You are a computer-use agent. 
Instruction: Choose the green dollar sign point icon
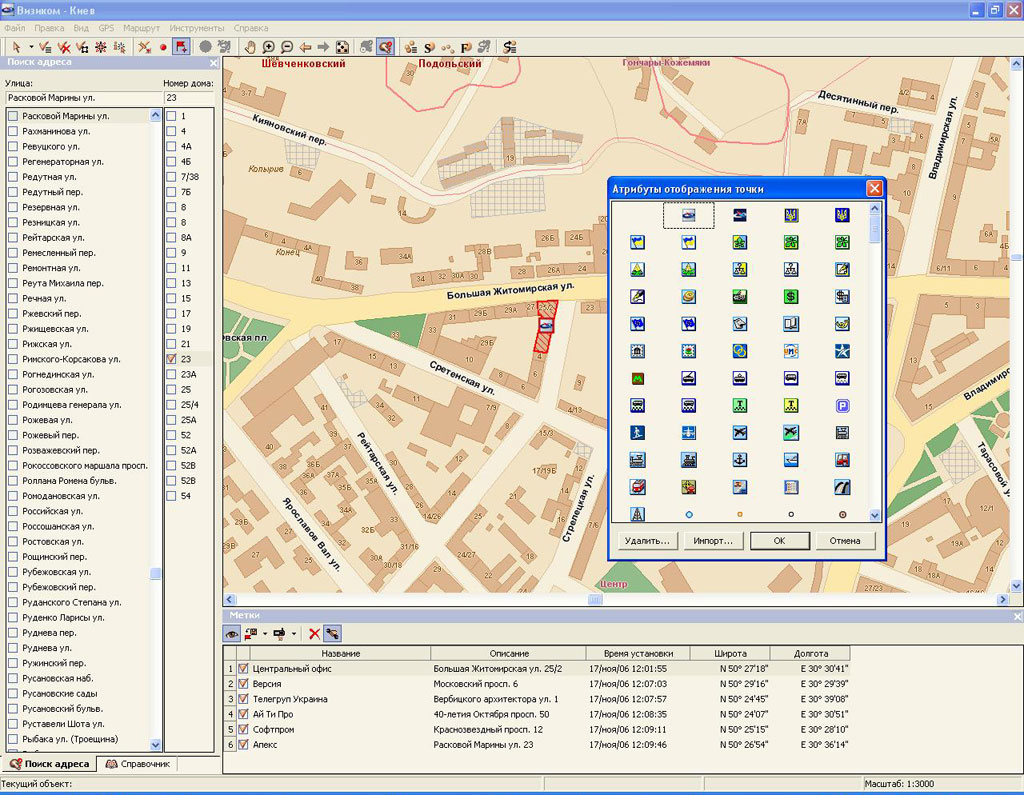pos(791,296)
